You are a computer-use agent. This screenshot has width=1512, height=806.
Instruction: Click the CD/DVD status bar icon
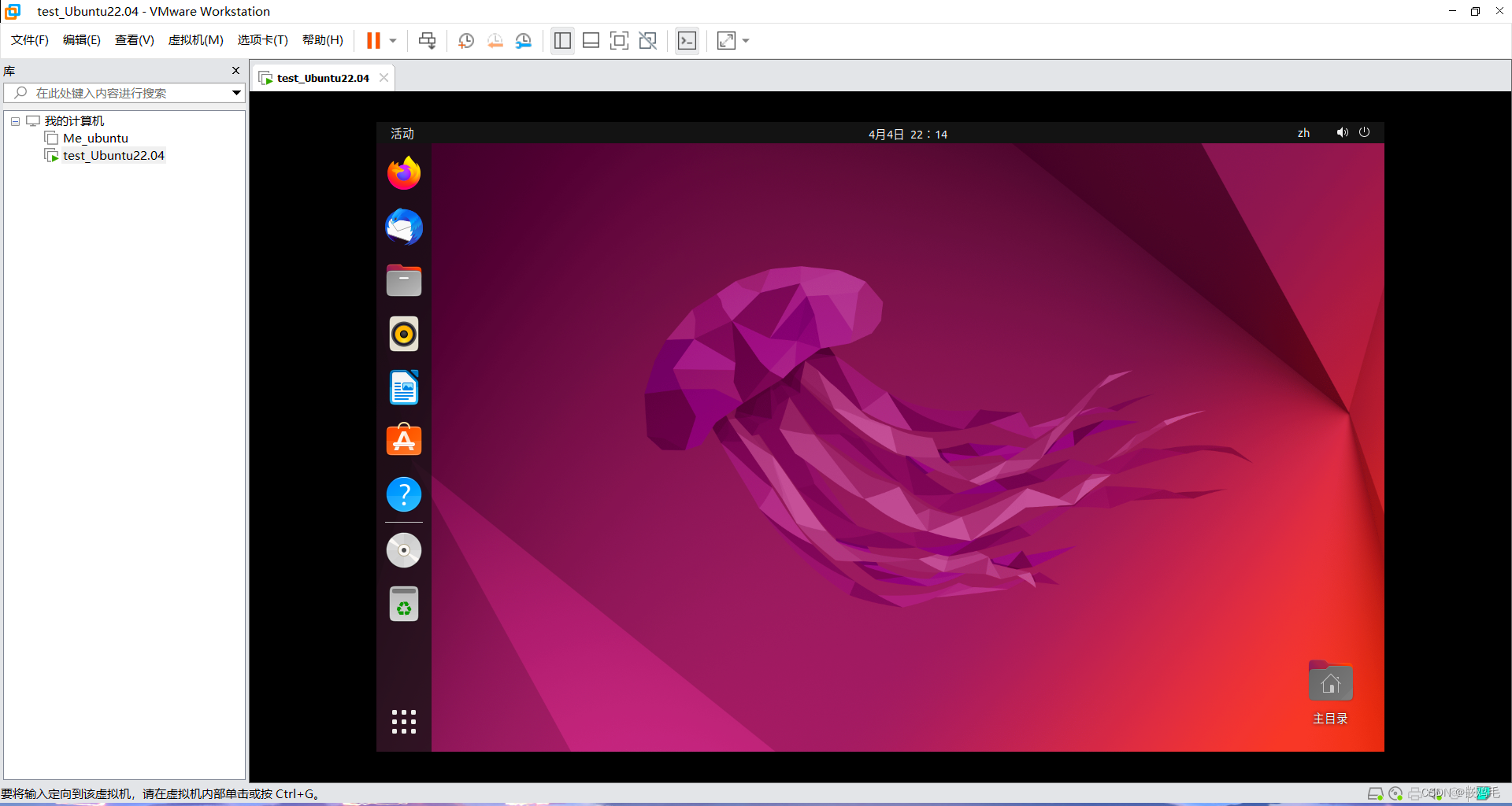click(1395, 793)
